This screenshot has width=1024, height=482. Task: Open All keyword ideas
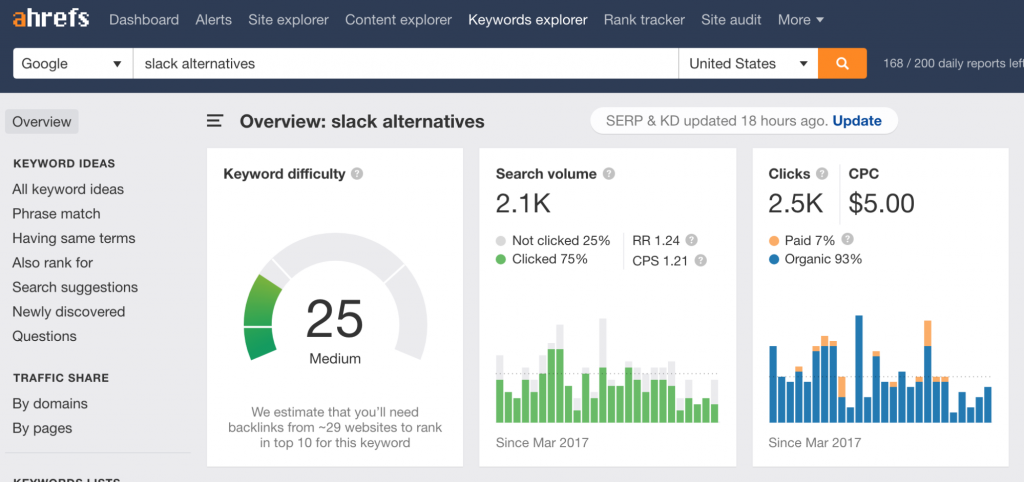[68, 189]
